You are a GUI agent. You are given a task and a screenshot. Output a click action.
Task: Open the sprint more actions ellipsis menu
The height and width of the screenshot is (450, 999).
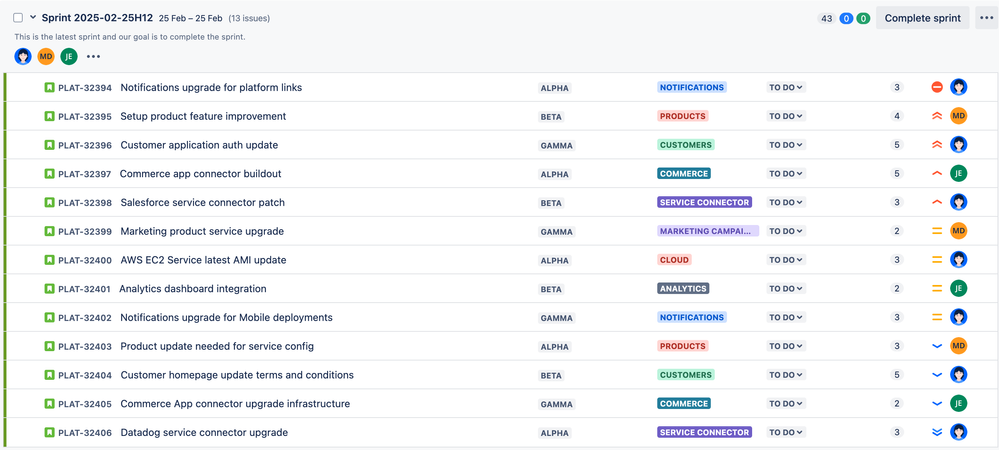(x=986, y=18)
